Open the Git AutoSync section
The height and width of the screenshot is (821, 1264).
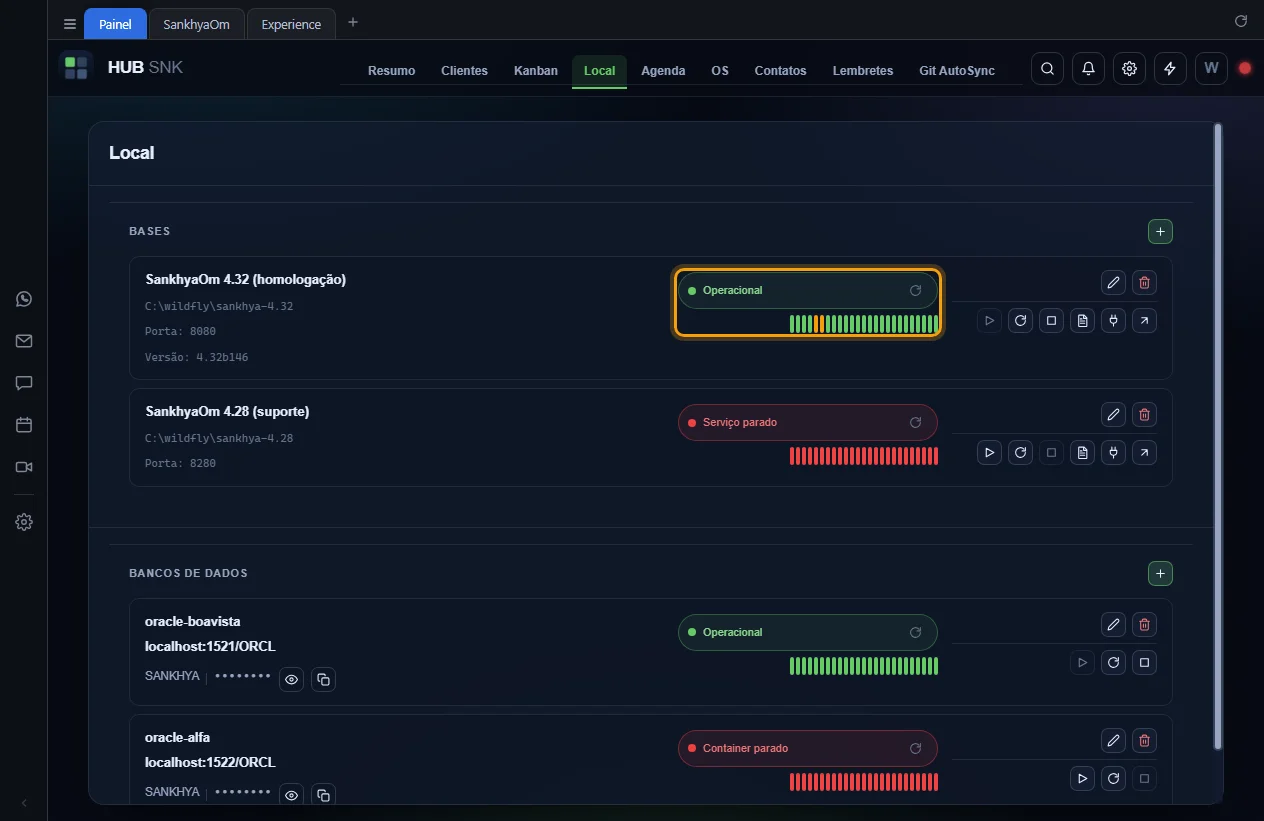pyautogui.click(x=957, y=71)
